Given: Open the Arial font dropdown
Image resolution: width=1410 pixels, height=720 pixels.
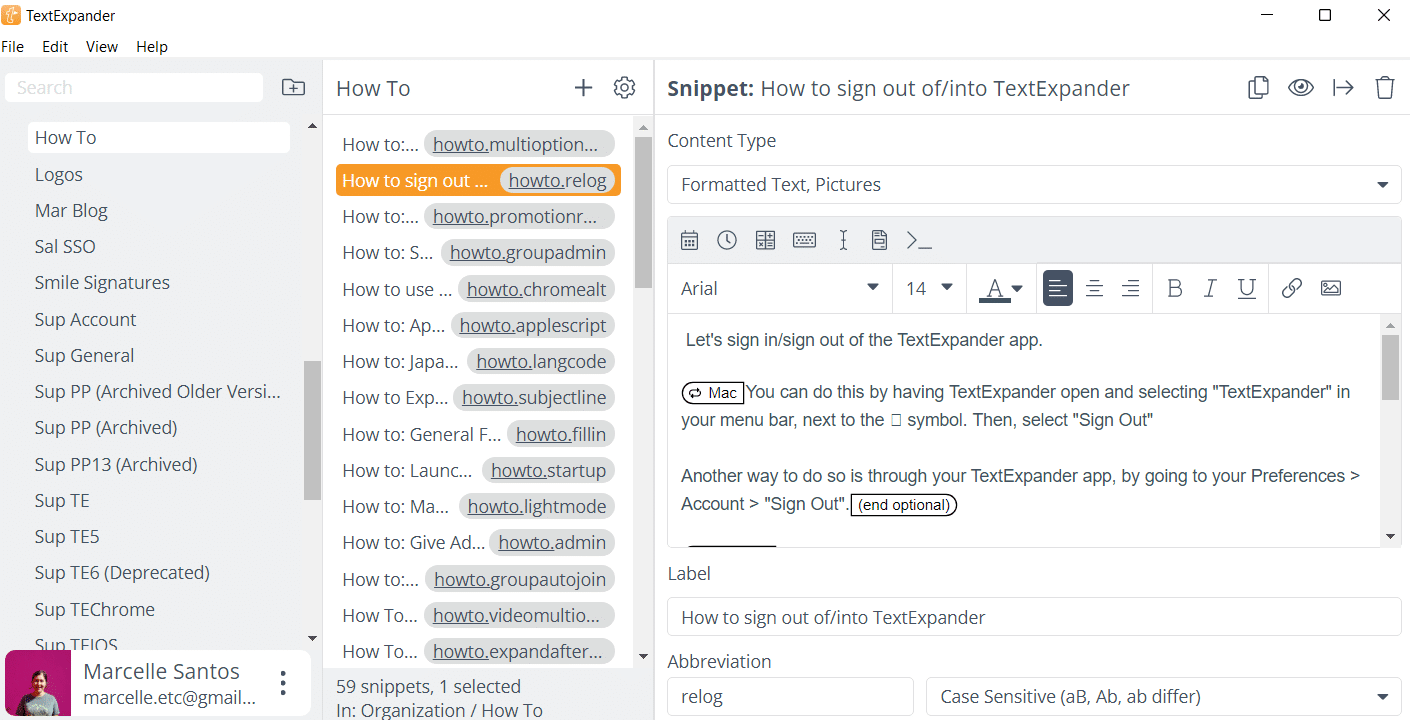Looking at the screenshot, I should pyautogui.click(x=780, y=288).
